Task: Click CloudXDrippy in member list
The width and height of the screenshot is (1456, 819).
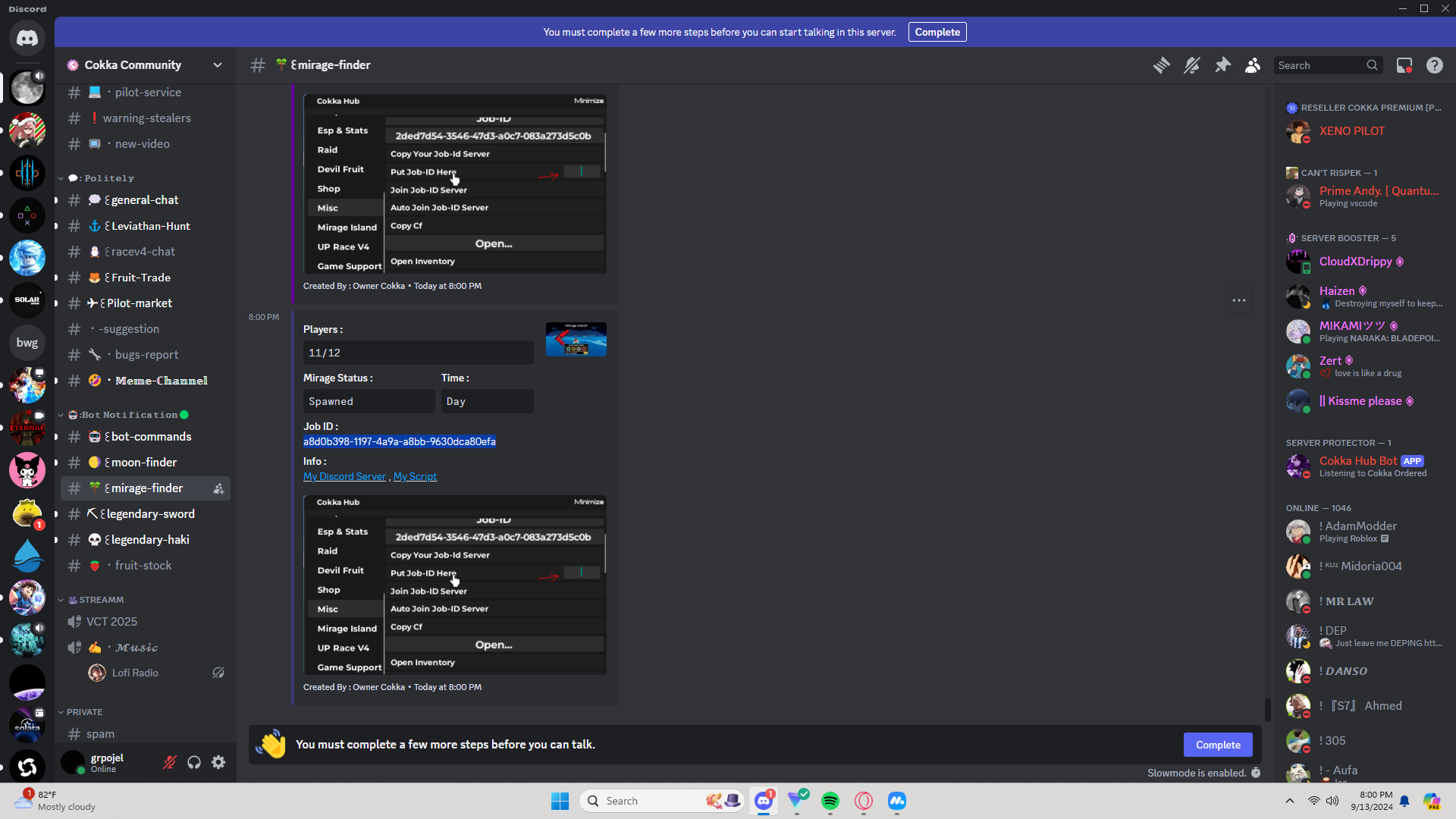Action: point(1365,262)
